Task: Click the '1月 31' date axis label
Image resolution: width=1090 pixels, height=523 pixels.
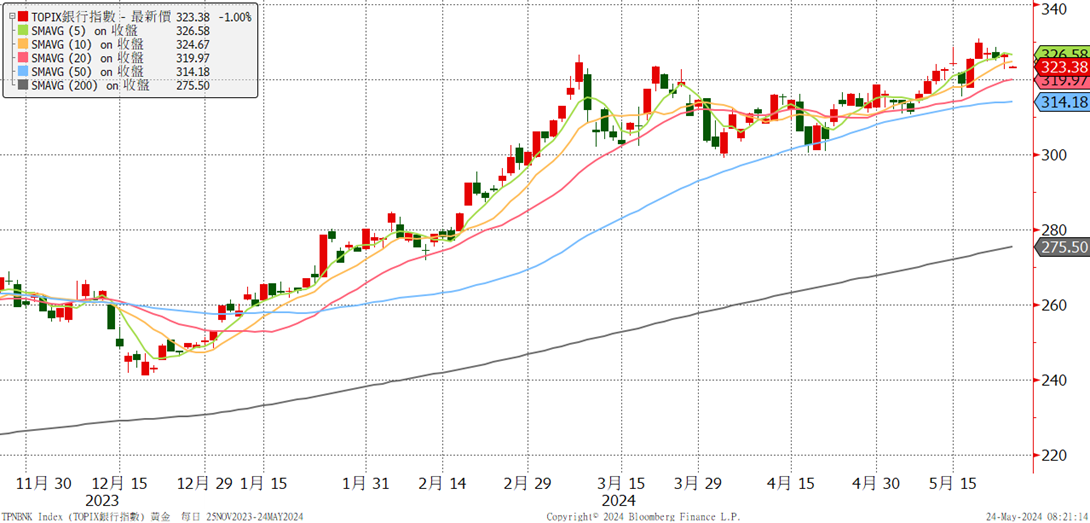Action: 364,484
